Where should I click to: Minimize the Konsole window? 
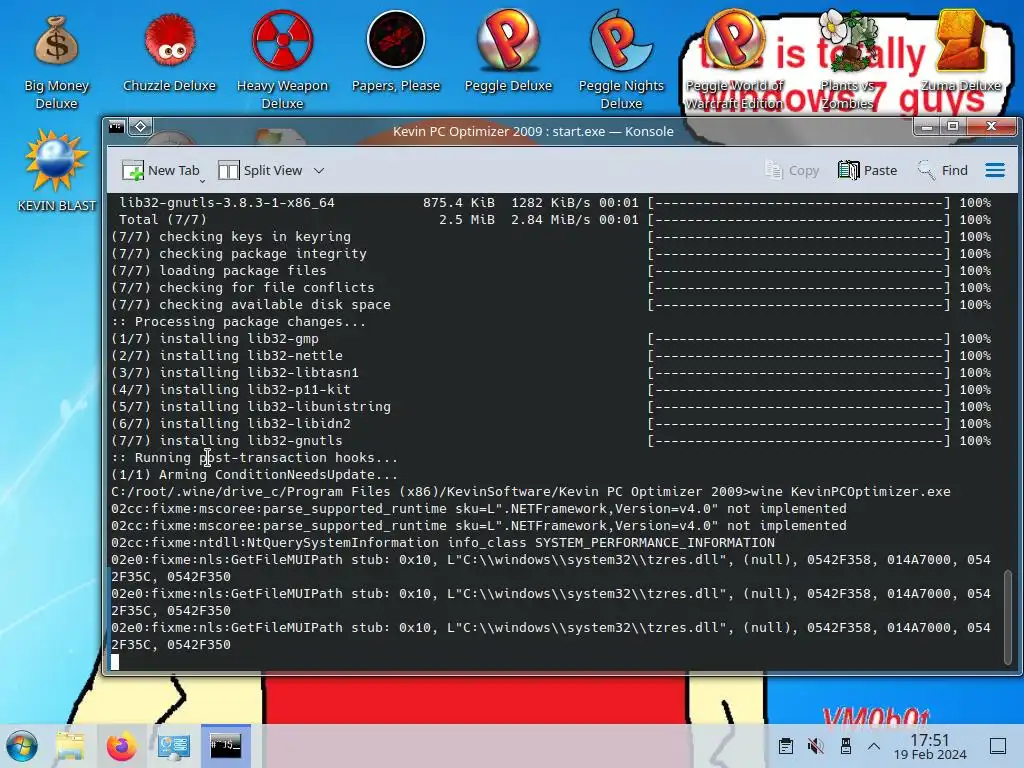click(926, 126)
